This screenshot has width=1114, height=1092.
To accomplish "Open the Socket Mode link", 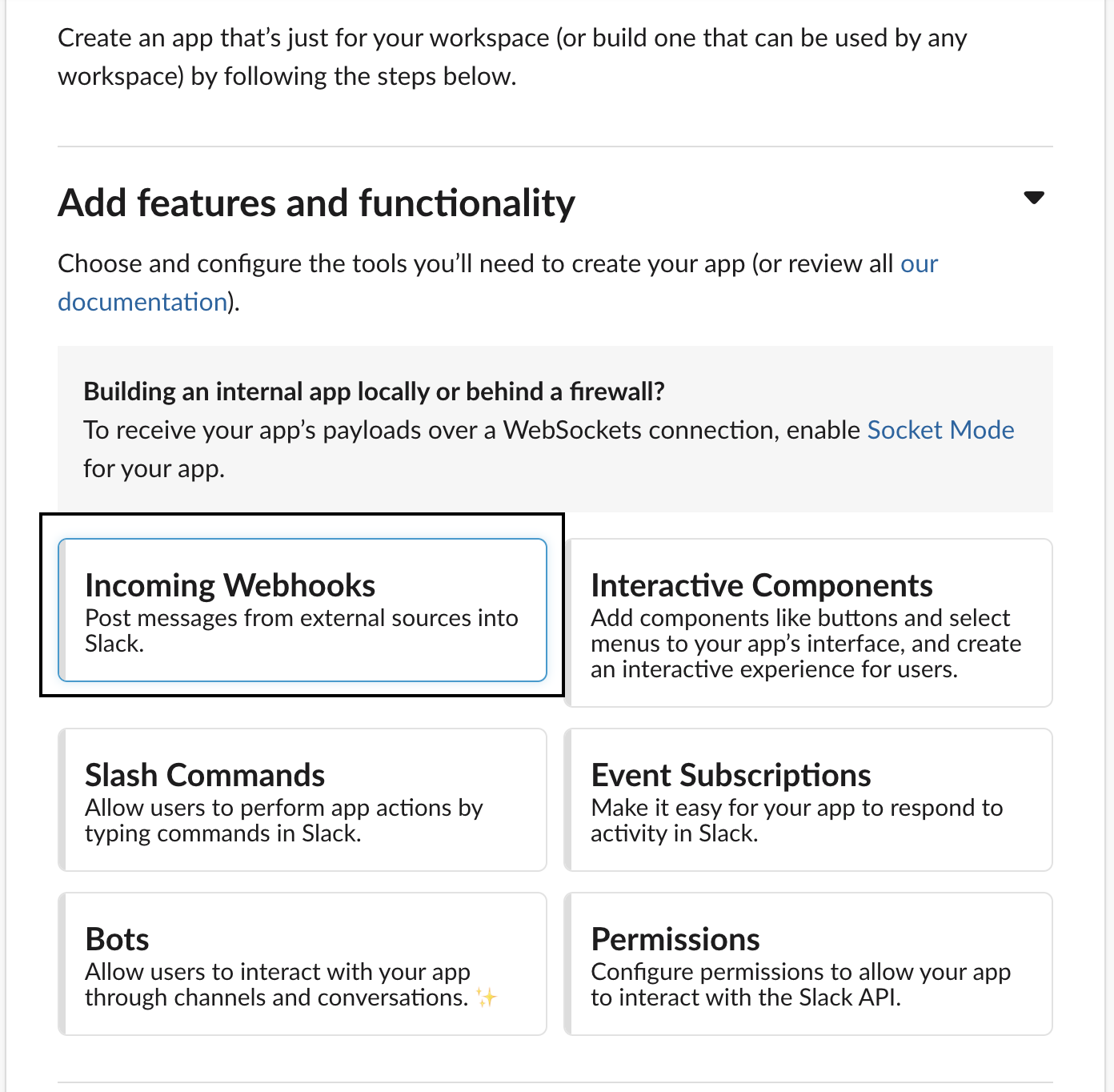I will tap(940, 430).
